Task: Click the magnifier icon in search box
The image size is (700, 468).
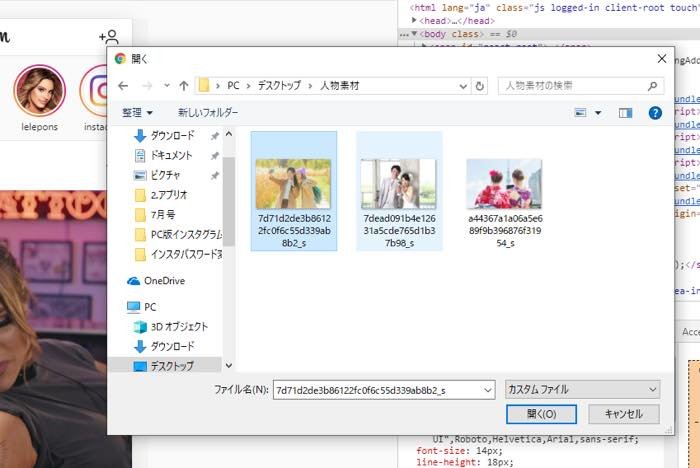Action: pyautogui.click(x=652, y=86)
